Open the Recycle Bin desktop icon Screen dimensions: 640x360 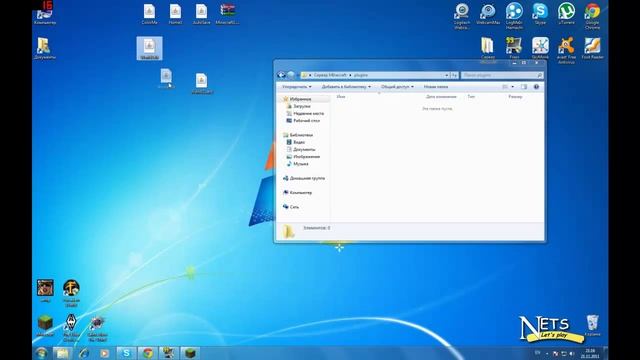click(592, 325)
